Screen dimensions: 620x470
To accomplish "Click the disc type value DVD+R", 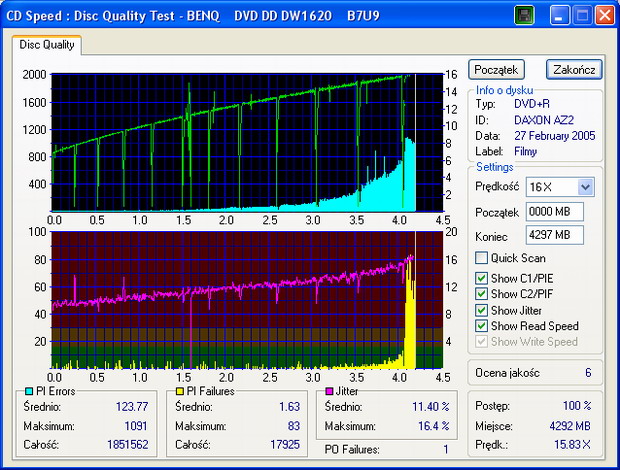I will (x=532, y=104).
